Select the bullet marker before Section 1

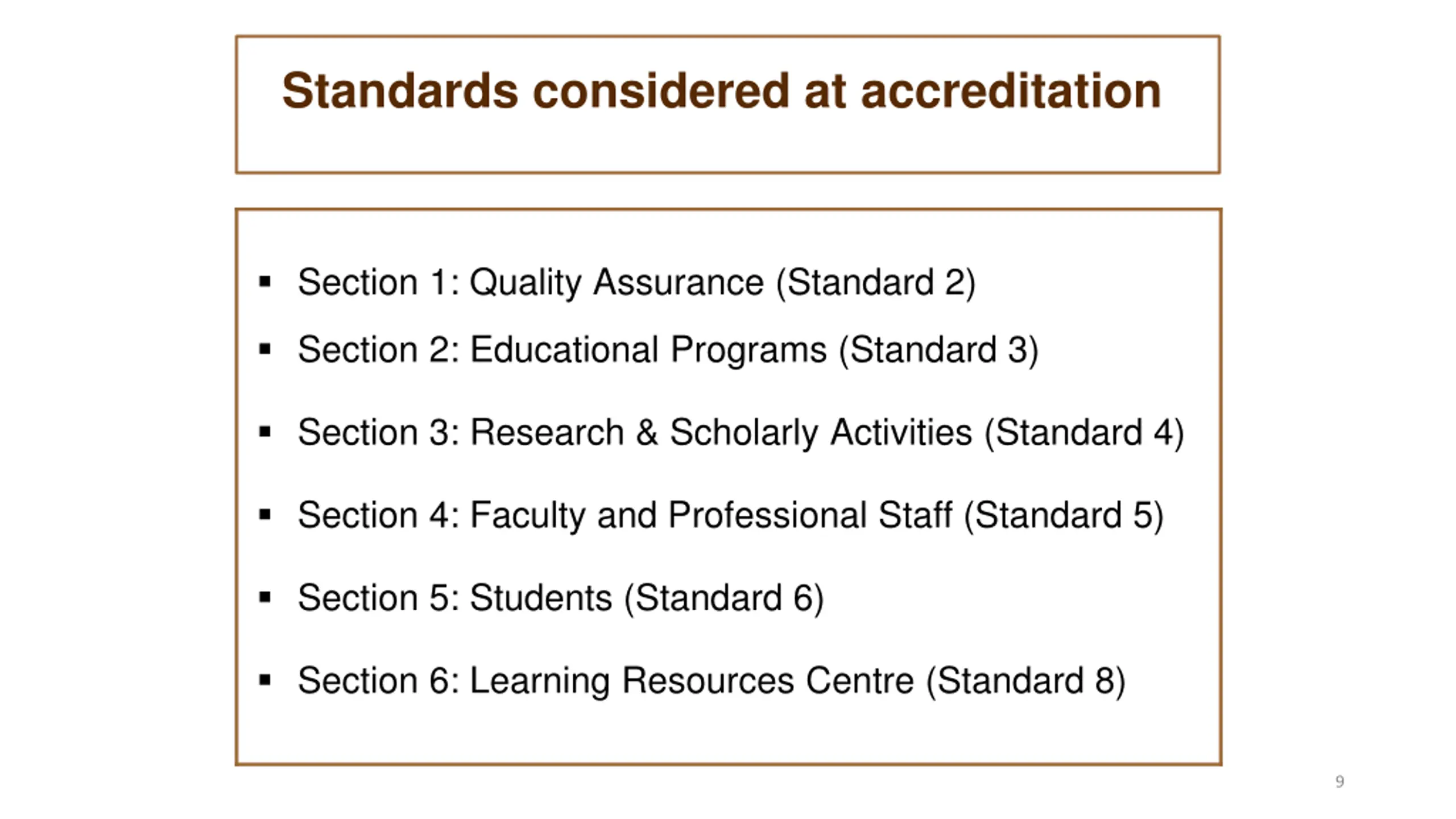264,282
